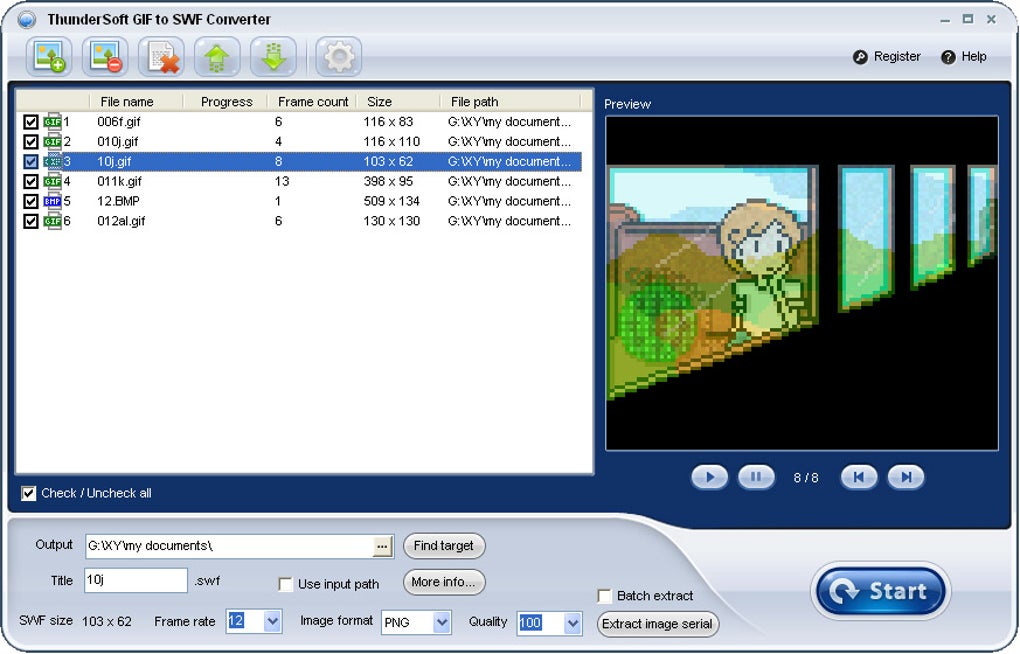Click the GIF file icon for 012al.gif
Image resolution: width=1020 pixels, height=654 pixels.
point(52,221)
